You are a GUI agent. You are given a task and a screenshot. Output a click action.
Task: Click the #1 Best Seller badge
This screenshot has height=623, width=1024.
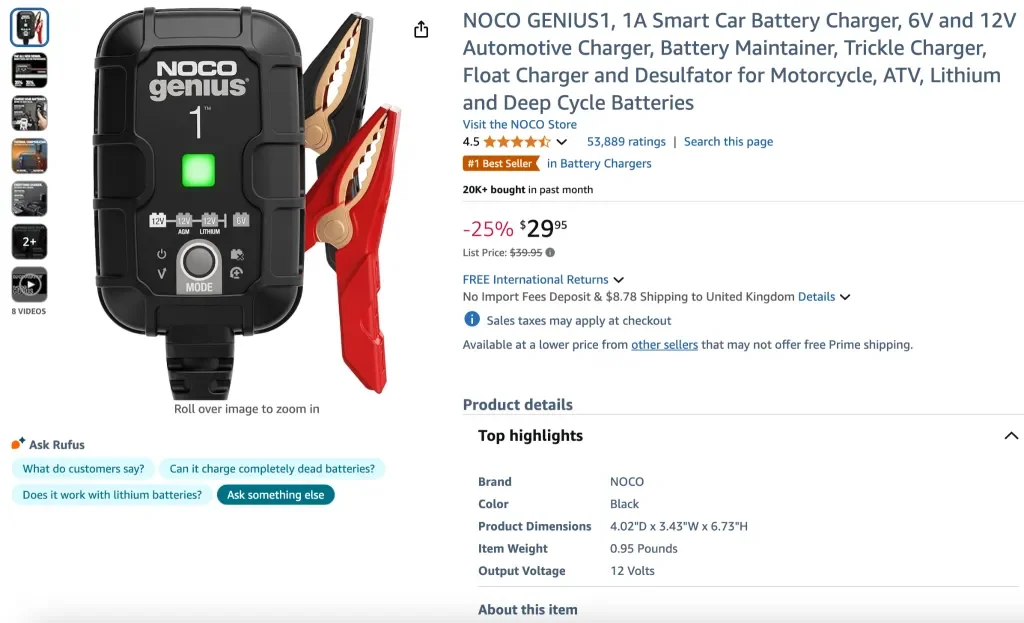click(x=501, y=163)
